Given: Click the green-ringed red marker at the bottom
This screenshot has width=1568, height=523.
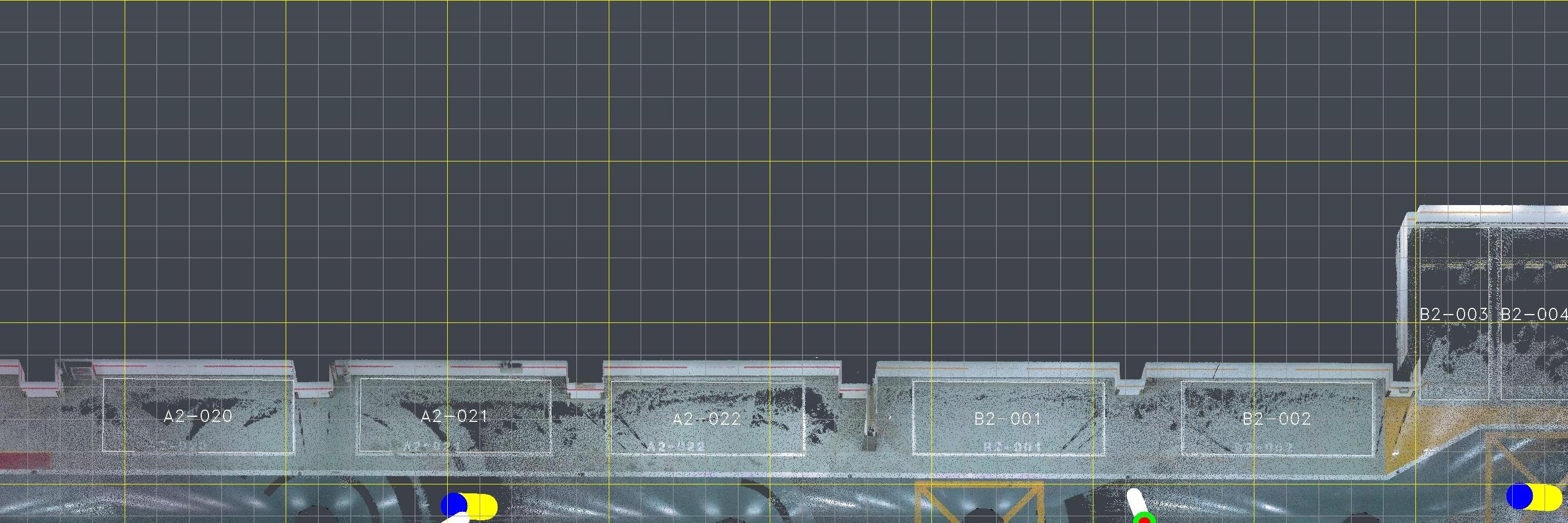Looking at the screenshot, I should pos(1144,519).
